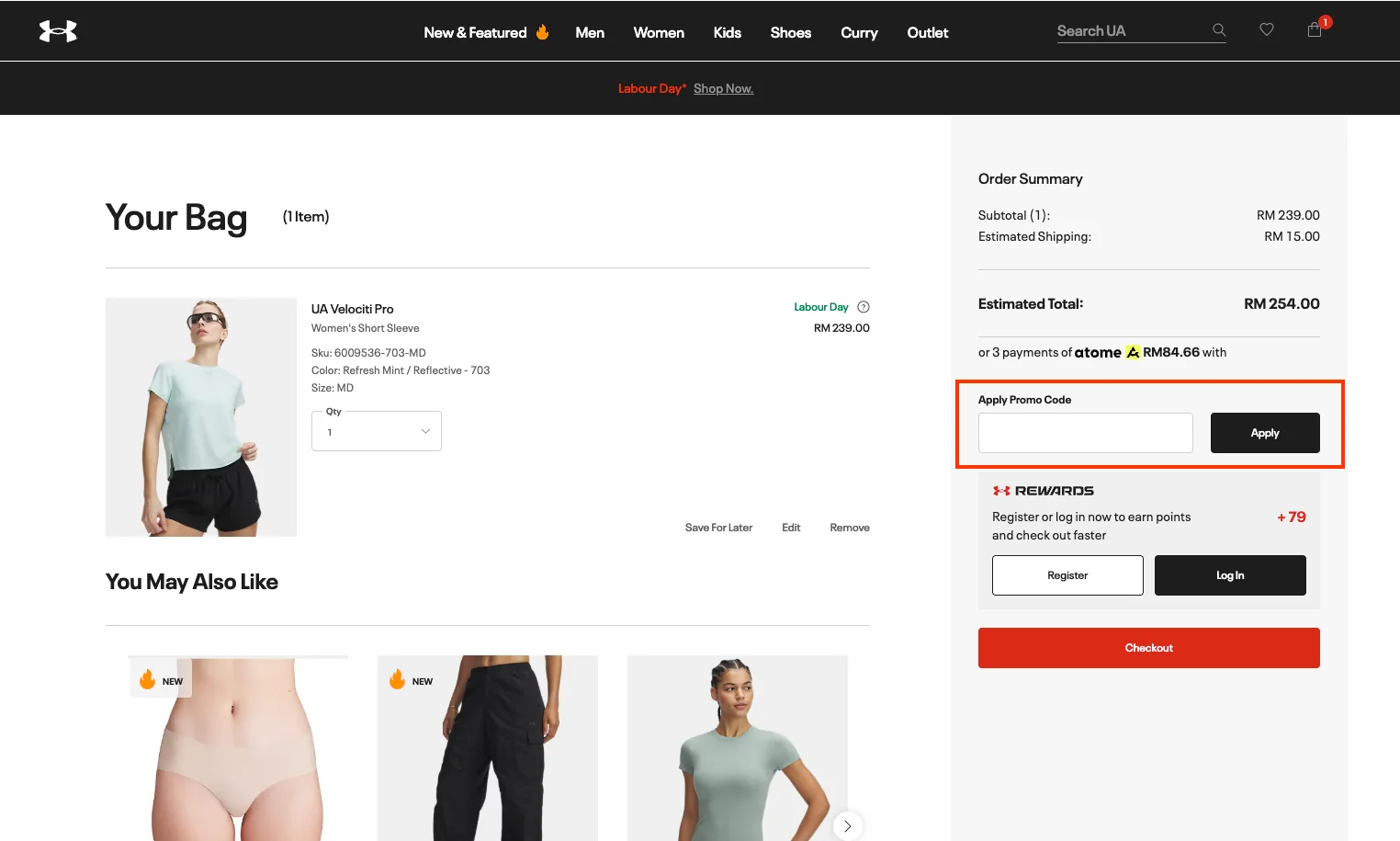This screenshot has height=841, width=1400.
Task: Click the UA Velociti Pro product title
Action: 352,309
